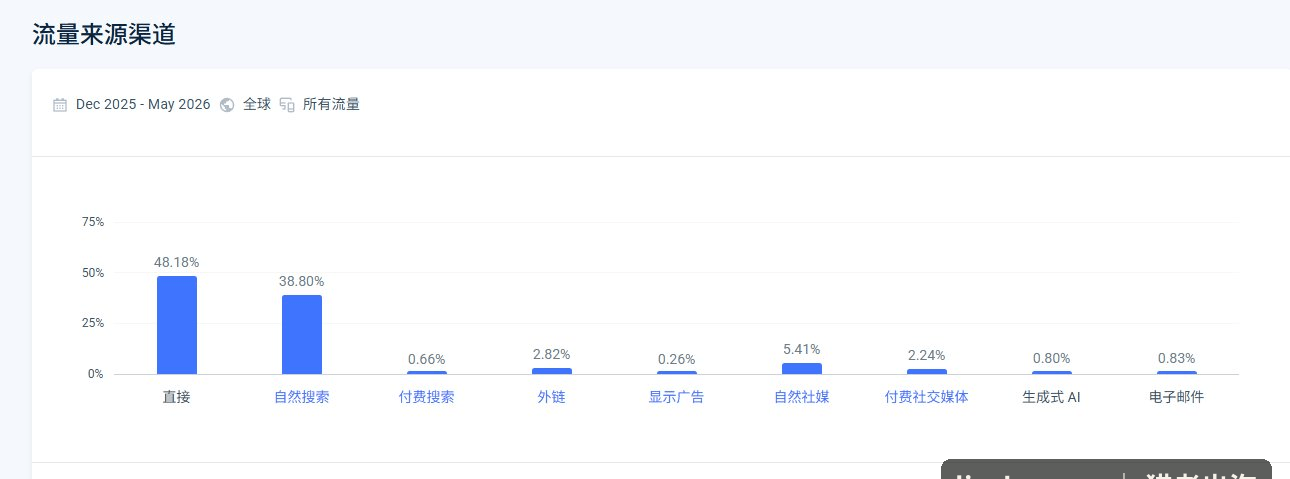Click the dark watermark banner at bottom right
The width and height of the screenshot is (1290, 479).
(x=1107, y=469)
